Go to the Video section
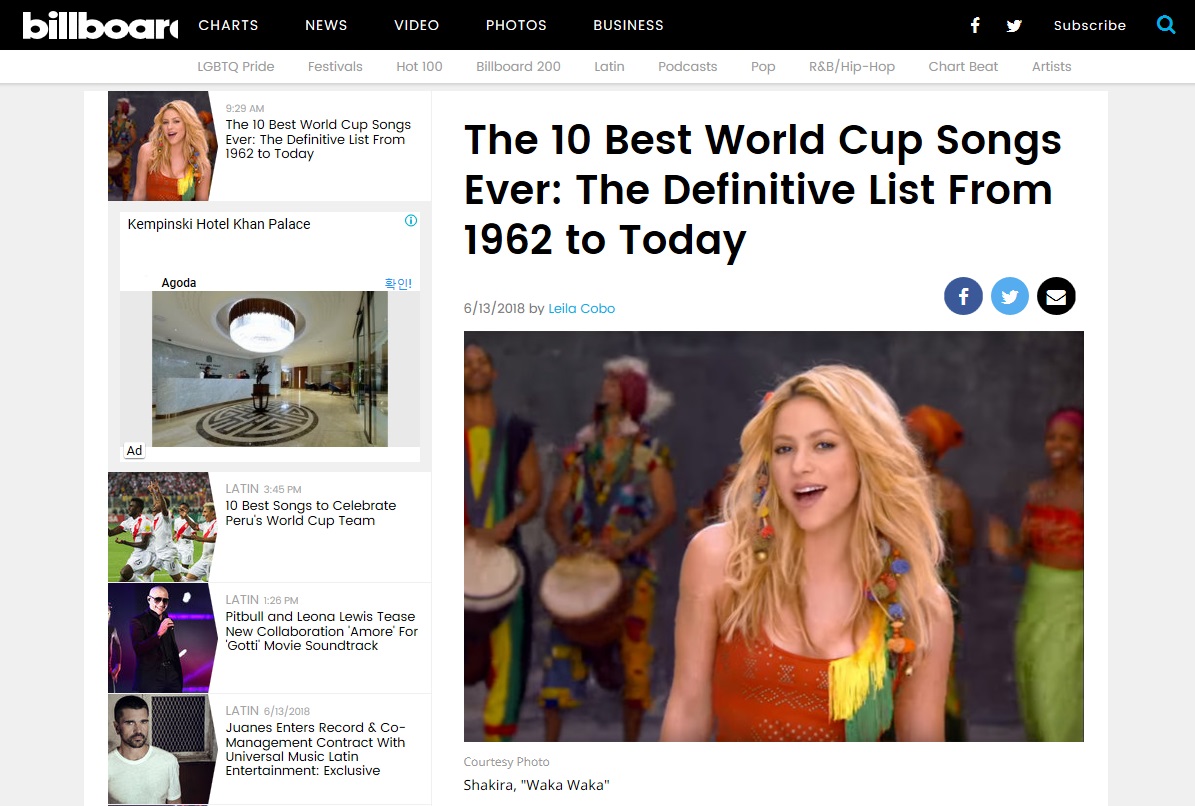 pyautogui.click(x=416, y=25)
